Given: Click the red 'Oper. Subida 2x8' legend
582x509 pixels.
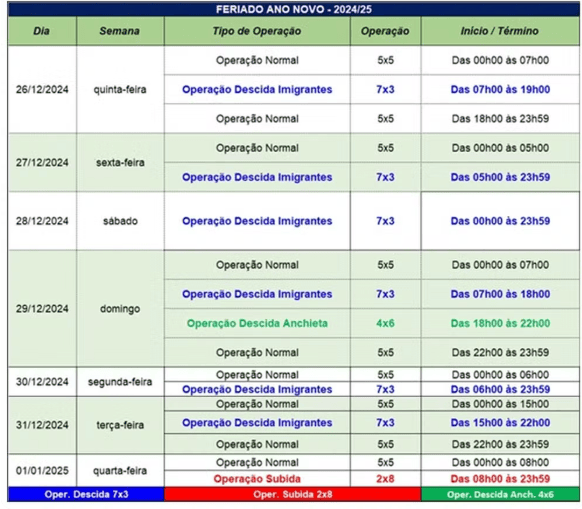Looking at the screenshot, I should [x=292, y=494].
